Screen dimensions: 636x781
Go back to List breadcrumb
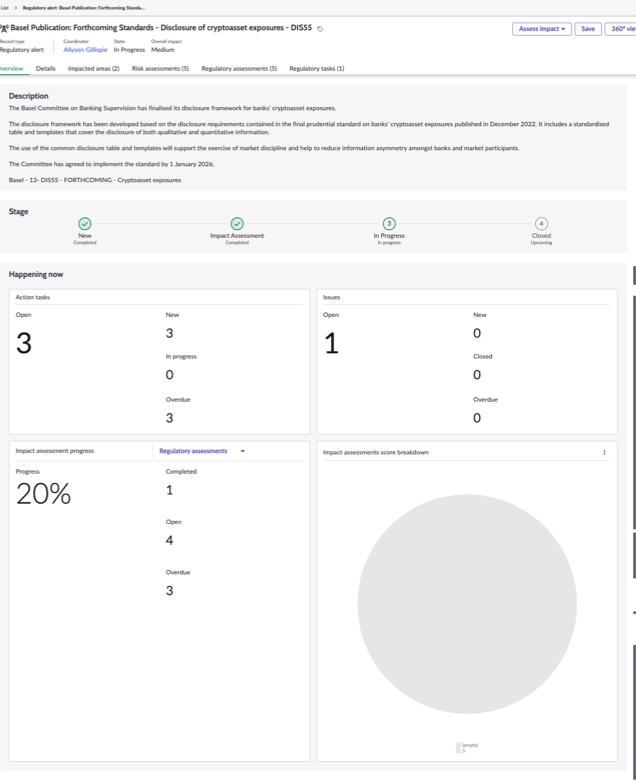(4, 8)
